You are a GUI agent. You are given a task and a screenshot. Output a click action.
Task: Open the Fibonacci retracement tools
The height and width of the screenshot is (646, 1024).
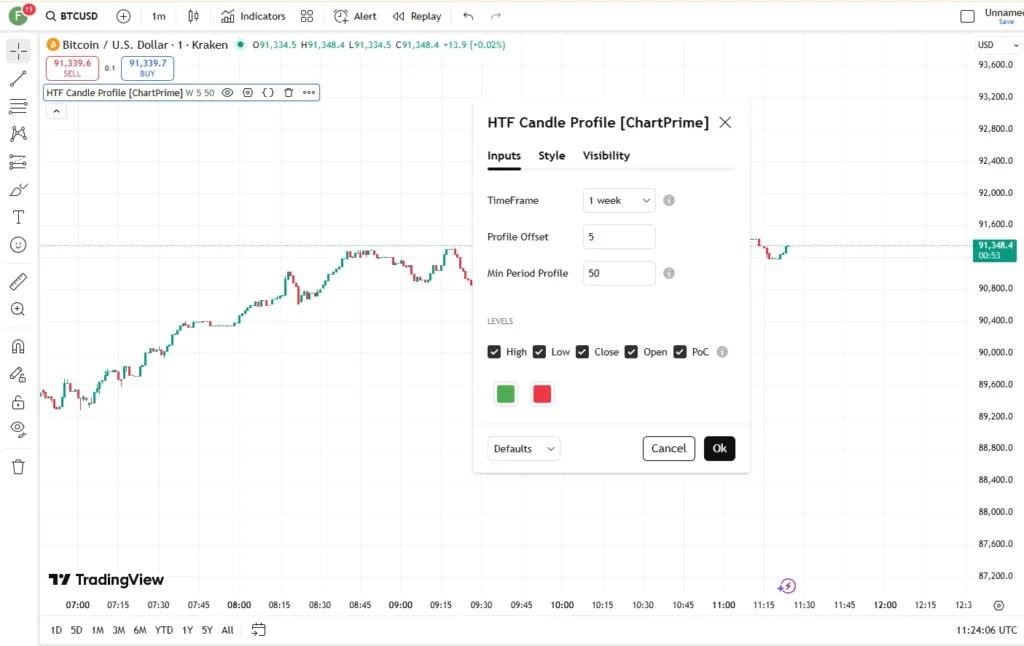click(18, 106)
